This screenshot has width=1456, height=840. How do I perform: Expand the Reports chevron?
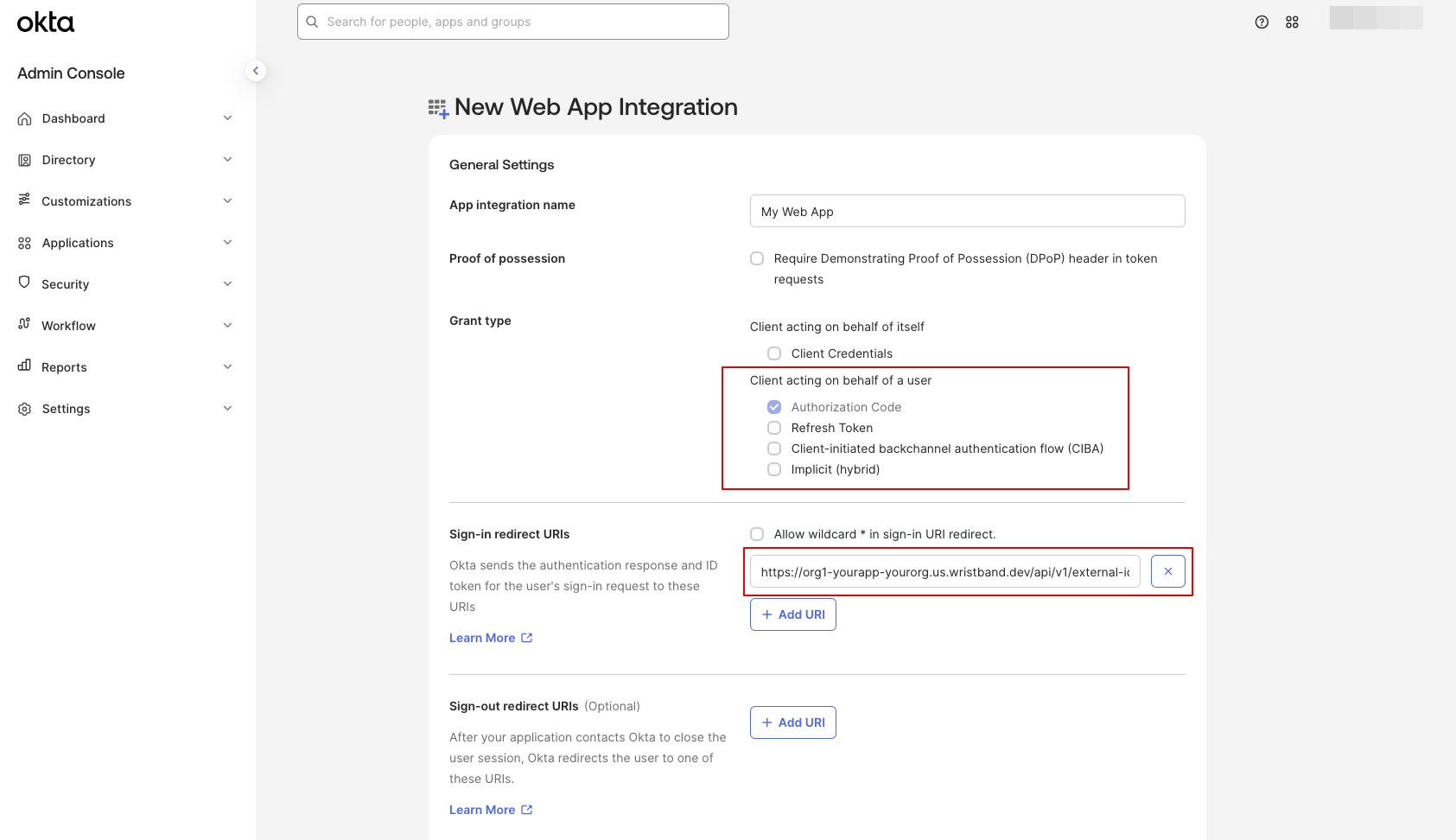pyautogui.click(x=227, y=367)
